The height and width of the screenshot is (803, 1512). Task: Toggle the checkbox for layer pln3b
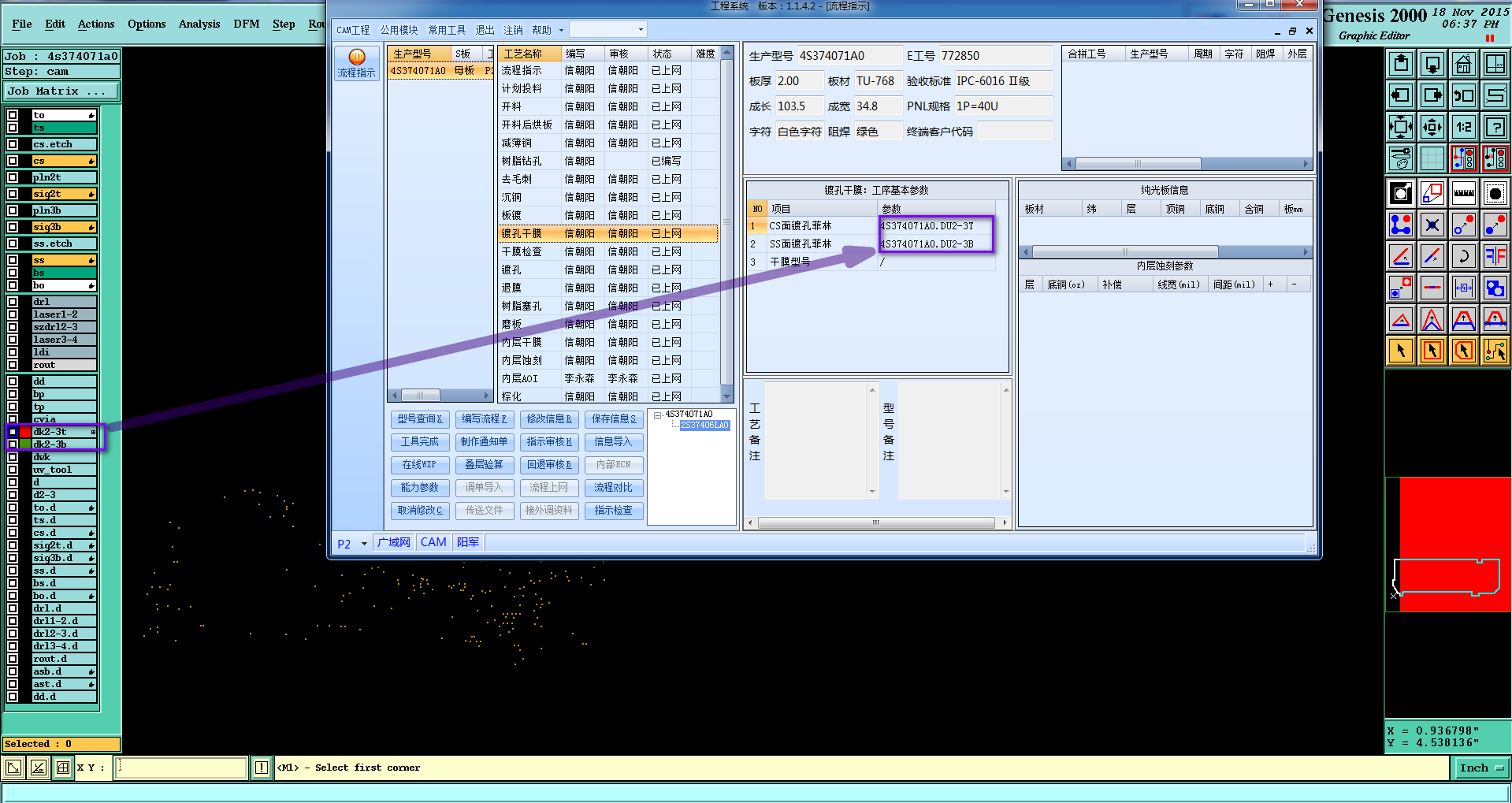coord(13,210)
